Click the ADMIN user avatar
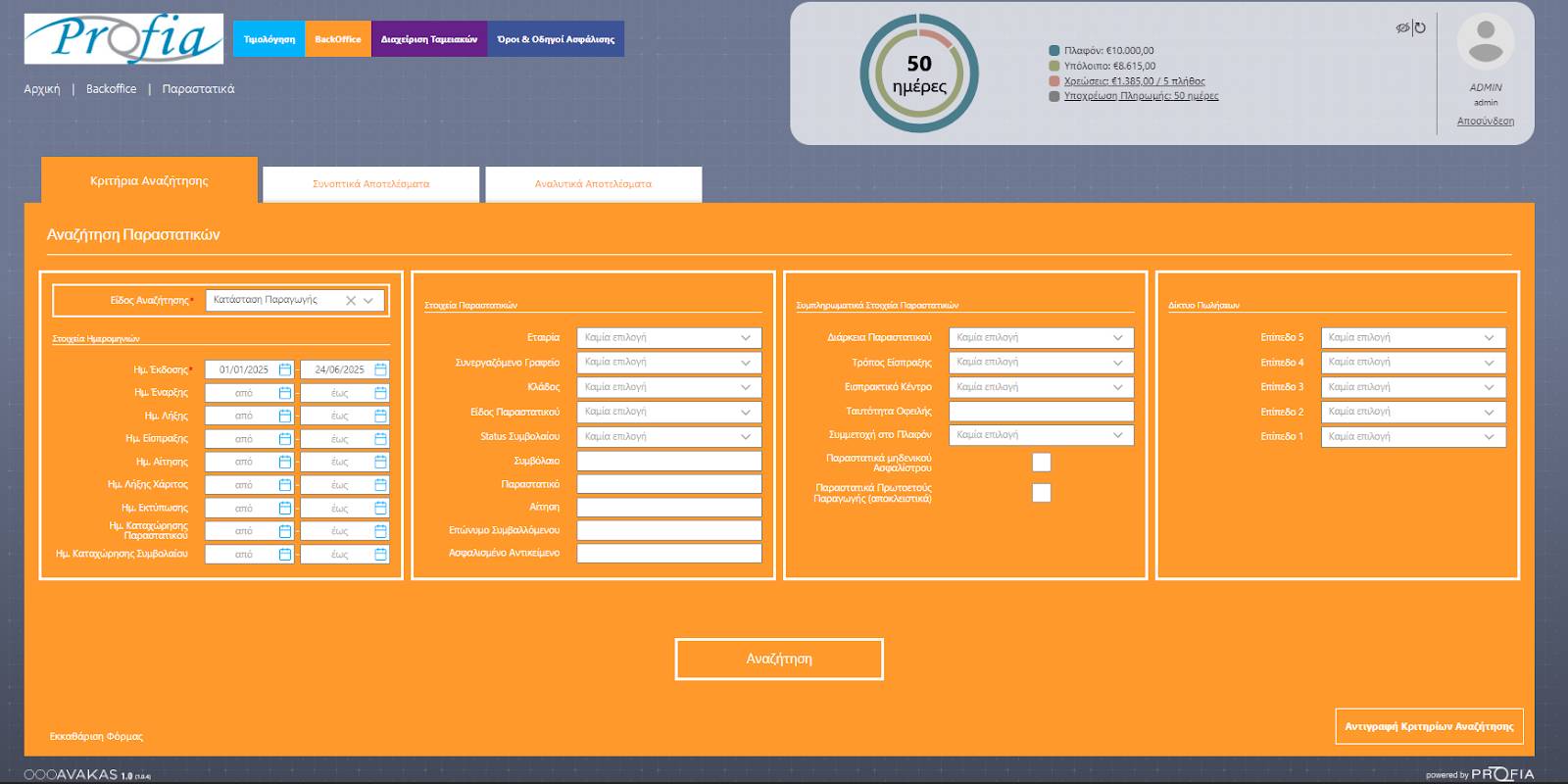 [x=1485, y=42]
